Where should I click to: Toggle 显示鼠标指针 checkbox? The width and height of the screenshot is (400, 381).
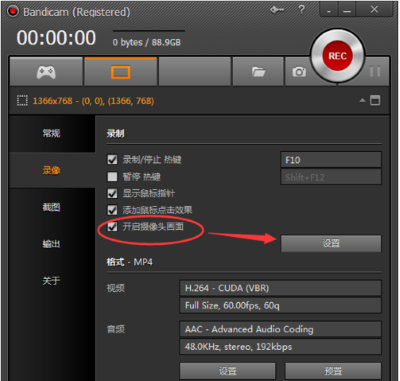click(x=112, y=193)
